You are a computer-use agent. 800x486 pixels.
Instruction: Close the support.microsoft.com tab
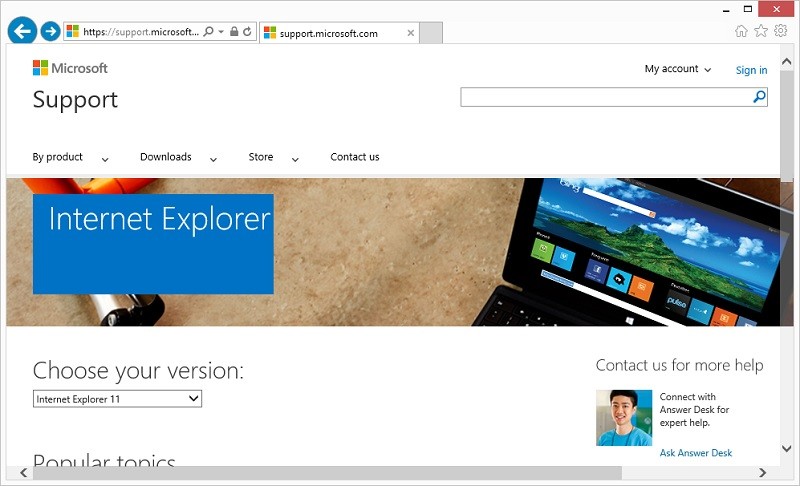pyautogui.click(x=411, y=33)
